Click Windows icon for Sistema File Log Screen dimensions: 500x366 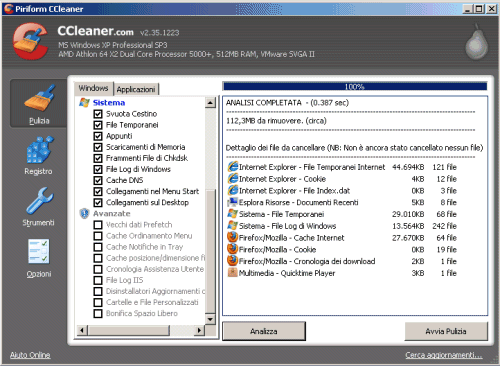point(233,226)
